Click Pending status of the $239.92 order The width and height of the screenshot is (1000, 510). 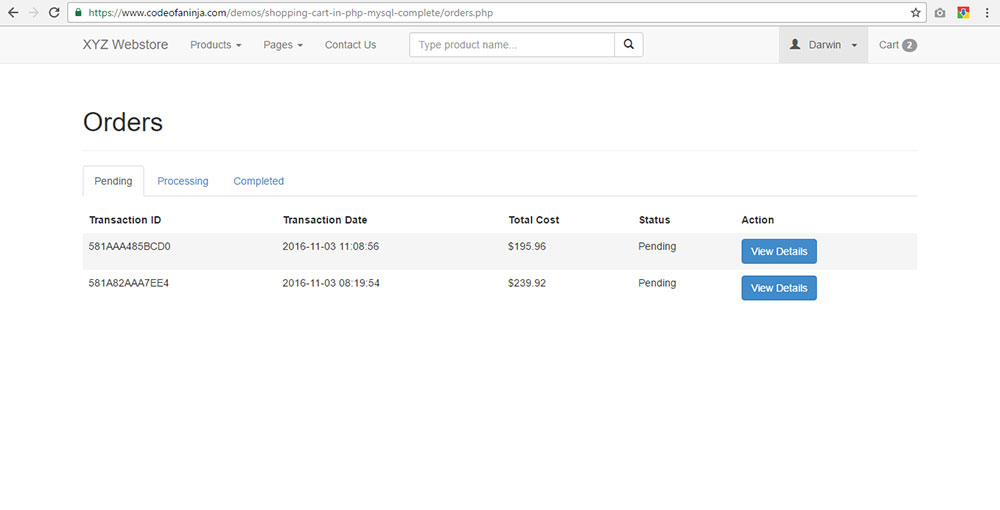coord(657,283)
